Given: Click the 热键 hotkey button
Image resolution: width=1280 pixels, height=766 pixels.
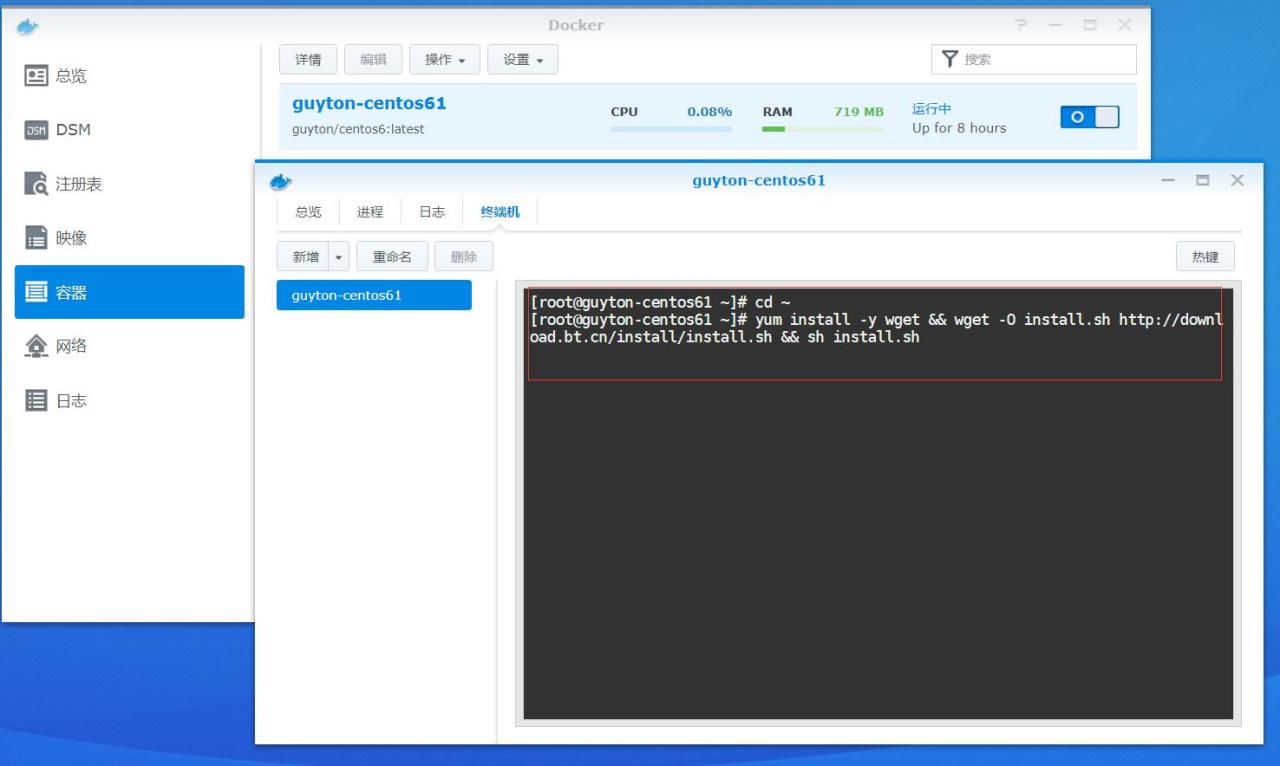Looking at the screenshot, I should coord(1205,257).
